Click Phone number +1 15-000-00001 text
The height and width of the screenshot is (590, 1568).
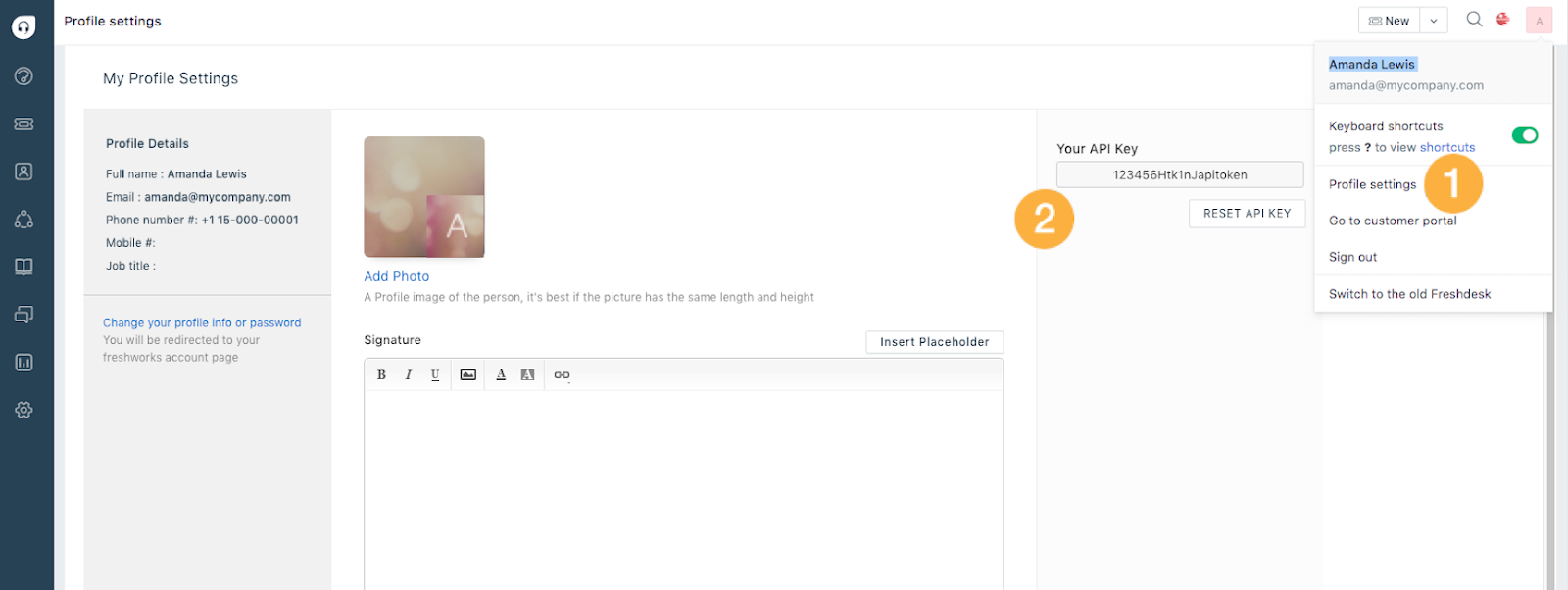(x=202, y=220)
